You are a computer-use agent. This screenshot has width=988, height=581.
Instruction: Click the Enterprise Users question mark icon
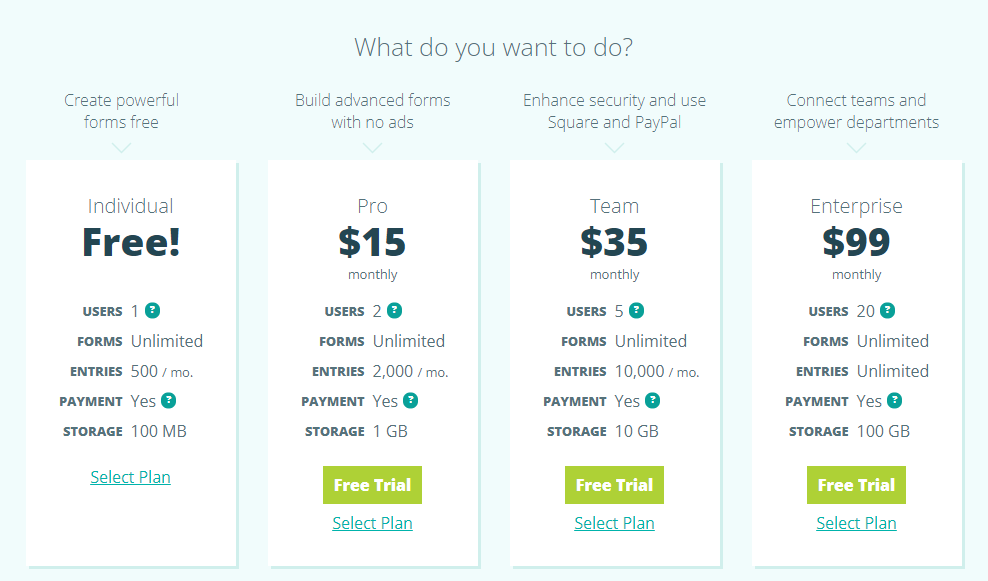pos(887,310)
